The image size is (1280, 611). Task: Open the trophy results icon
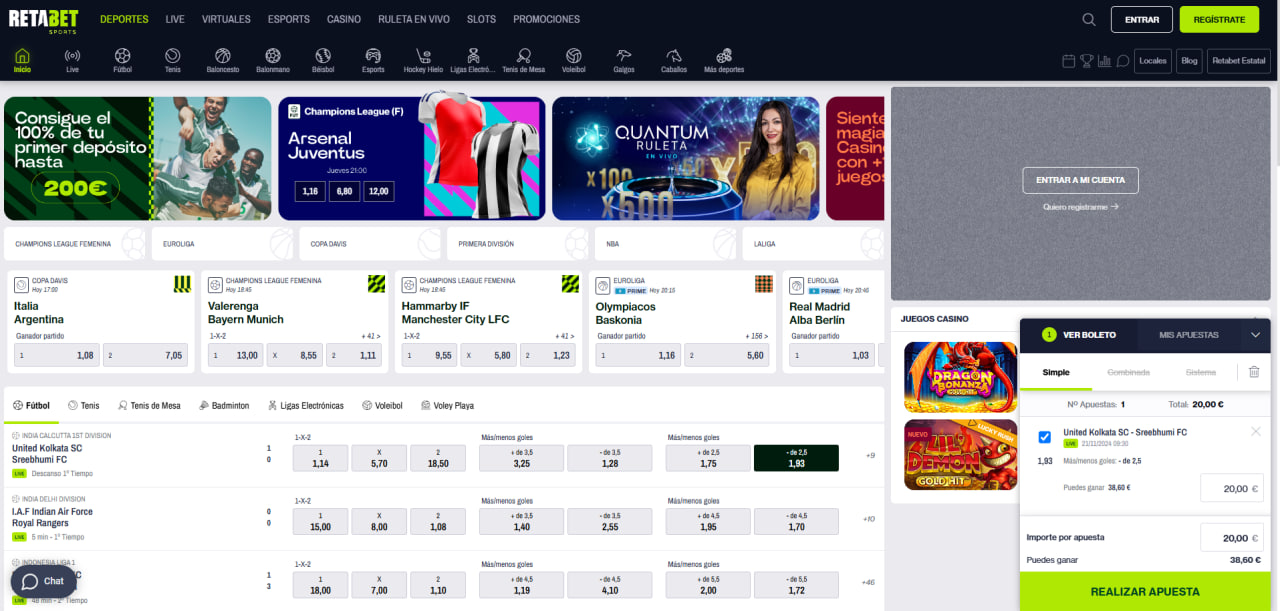click(1087, 61)
